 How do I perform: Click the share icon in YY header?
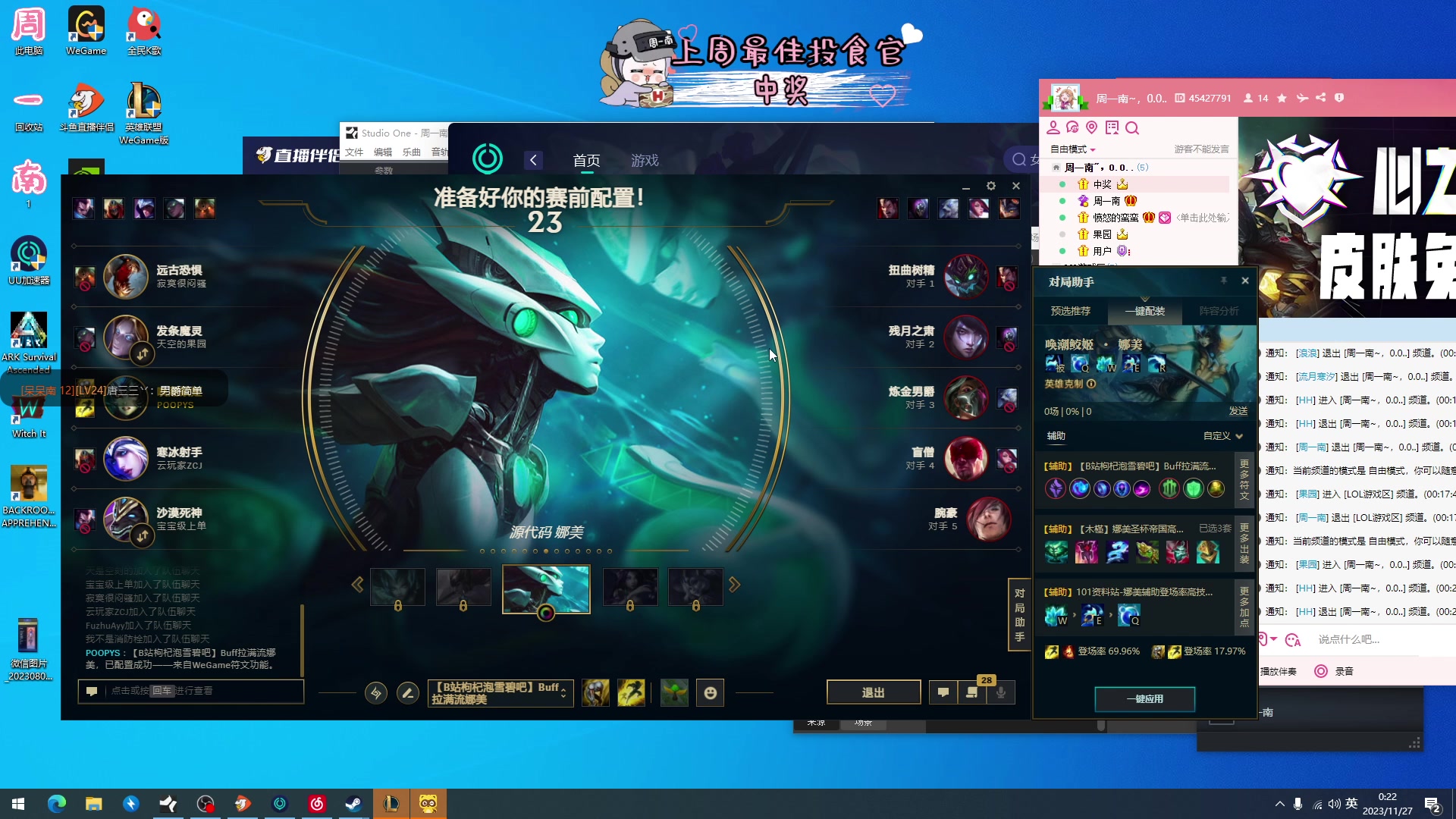(x=1321, y=98)
